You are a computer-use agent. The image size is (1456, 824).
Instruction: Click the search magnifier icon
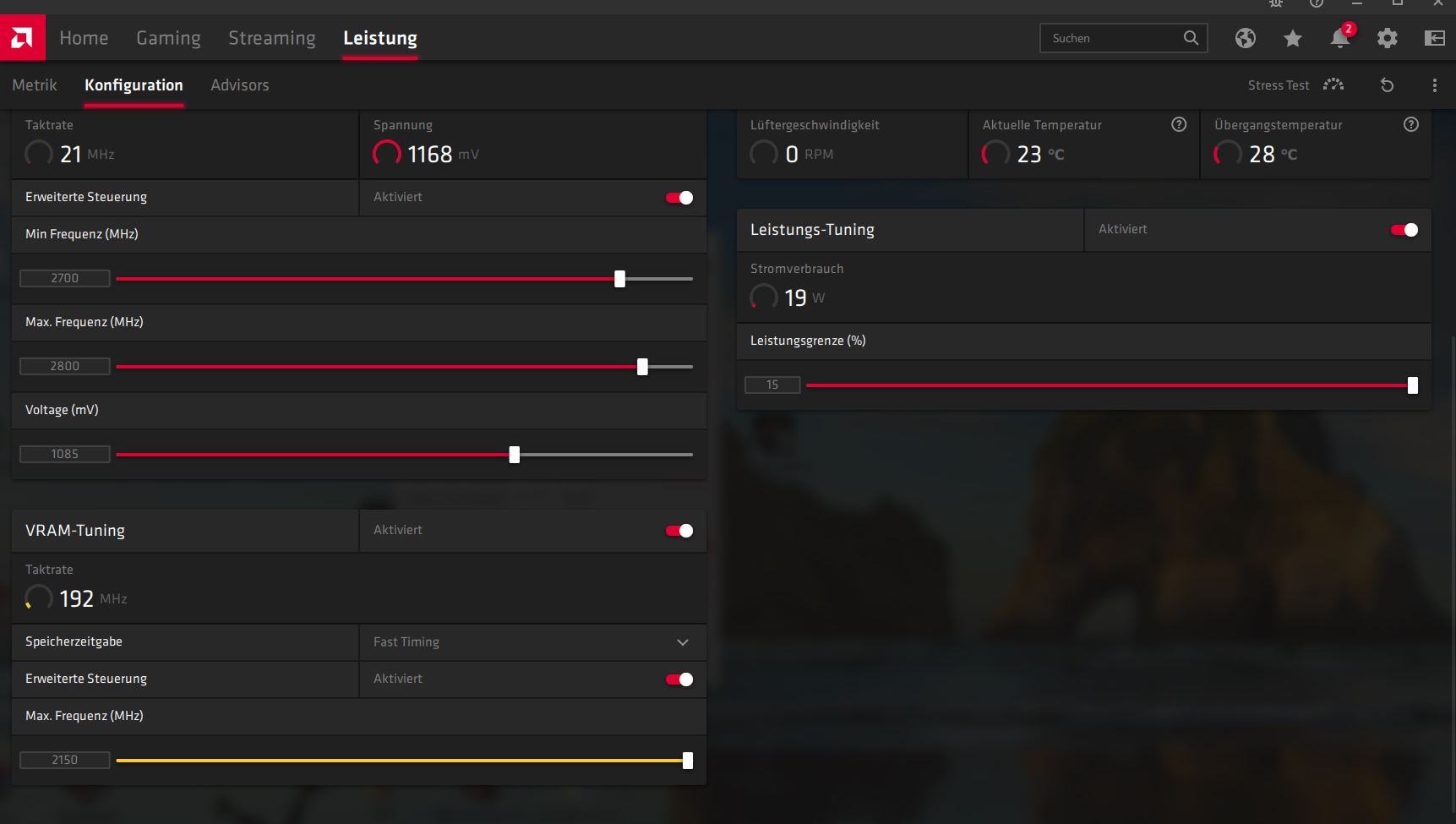pyautogui.click(x=1191, y=38)
